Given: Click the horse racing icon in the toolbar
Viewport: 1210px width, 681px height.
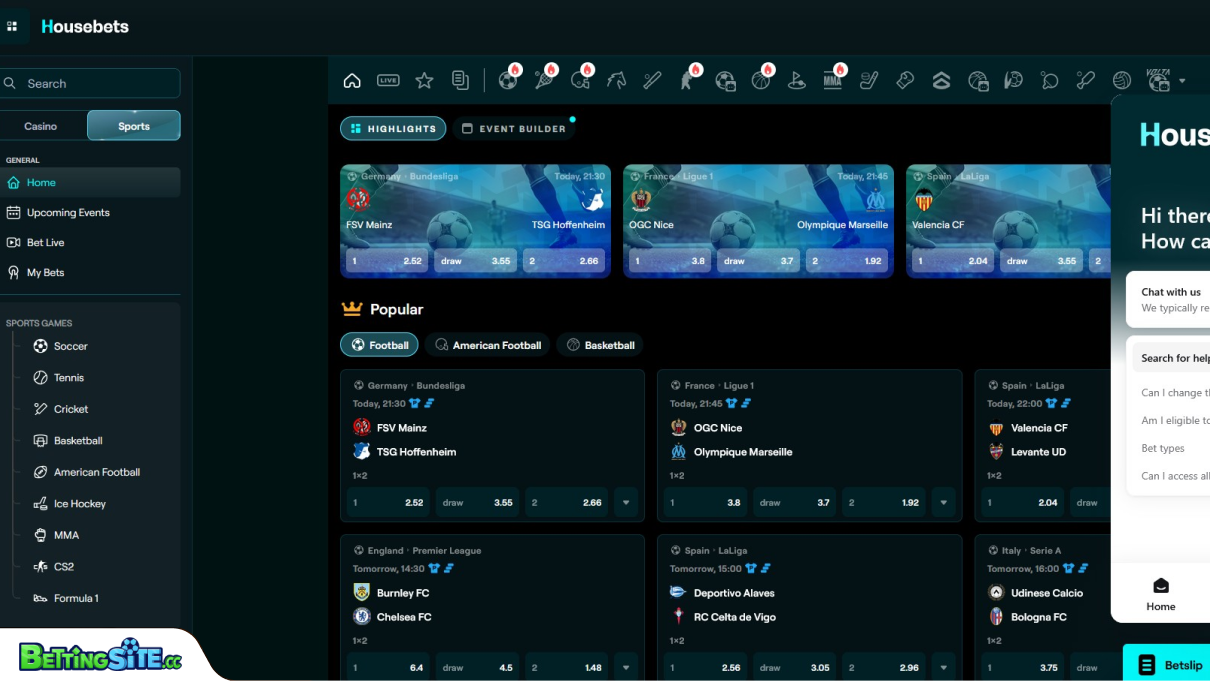Looking at the screenshot, I should [x=616, y=81].
